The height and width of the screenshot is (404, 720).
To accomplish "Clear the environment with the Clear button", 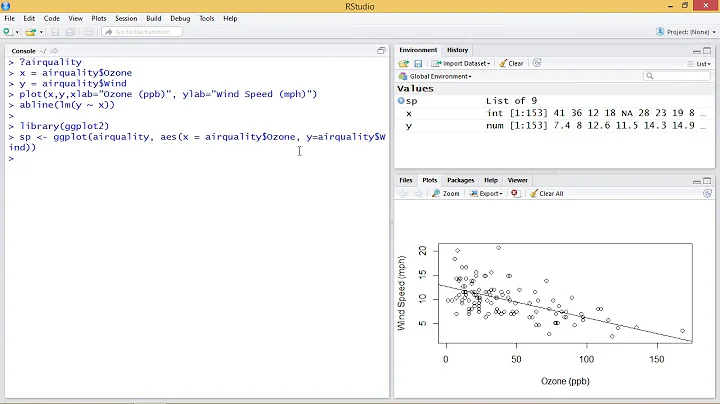I will click(x=511, y=63).
